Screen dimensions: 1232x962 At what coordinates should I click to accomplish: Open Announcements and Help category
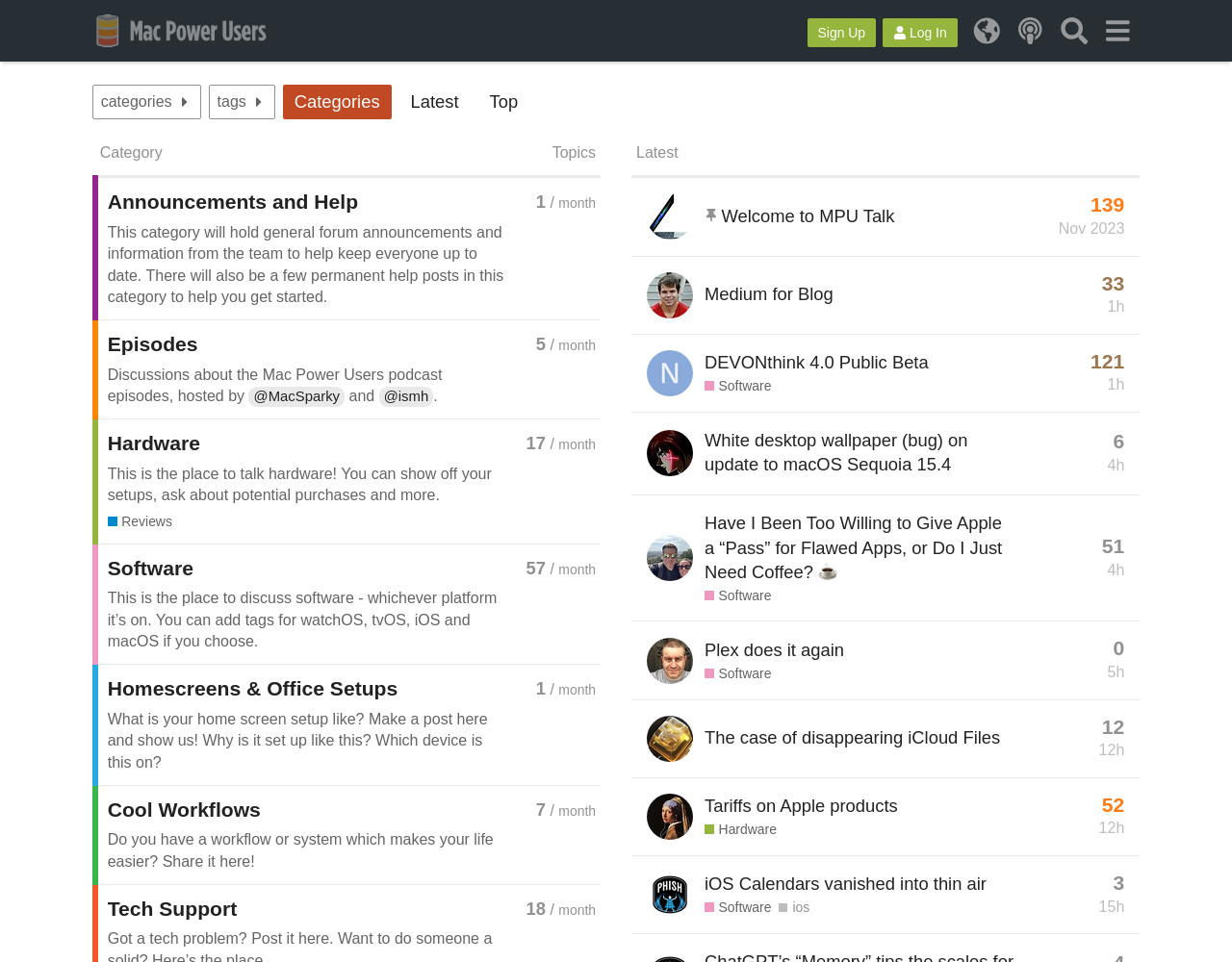point(233,202)
